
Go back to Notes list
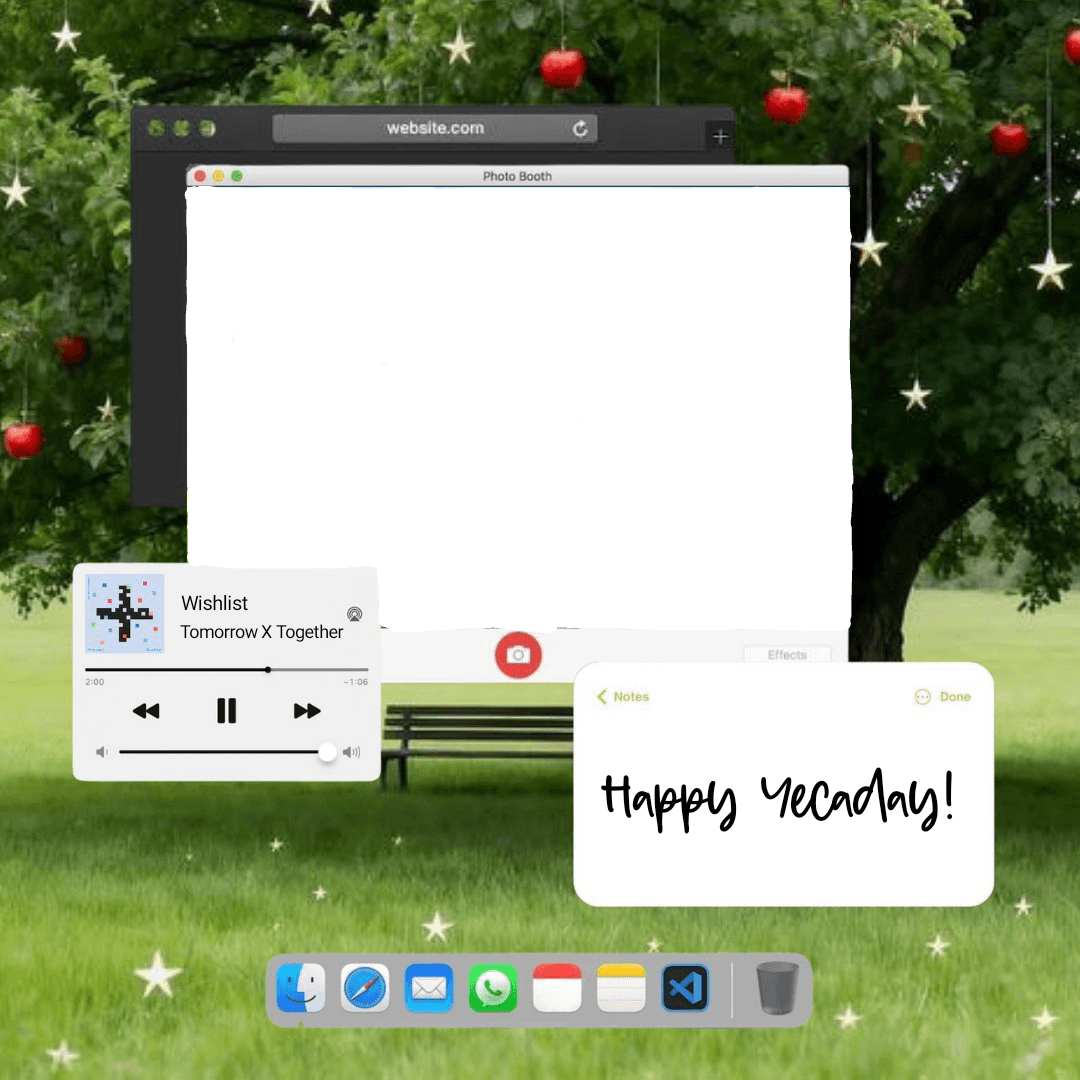(623, 696)
